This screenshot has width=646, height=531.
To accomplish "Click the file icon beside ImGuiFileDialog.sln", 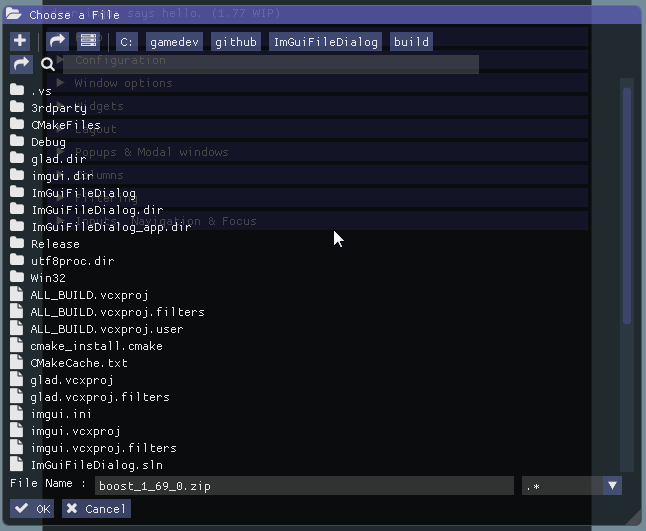I will [x=16, y=464].
